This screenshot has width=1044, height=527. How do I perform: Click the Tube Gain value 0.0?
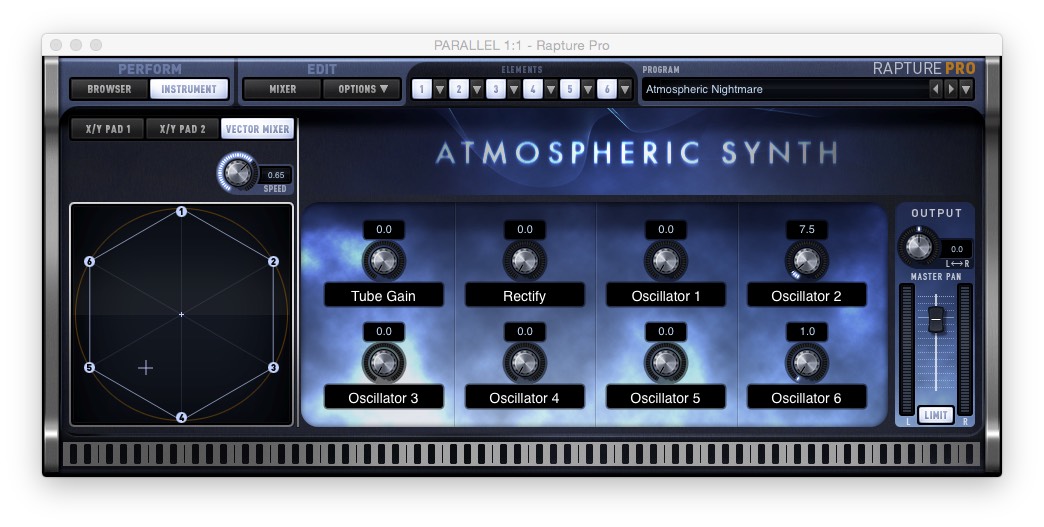point(384,229)
